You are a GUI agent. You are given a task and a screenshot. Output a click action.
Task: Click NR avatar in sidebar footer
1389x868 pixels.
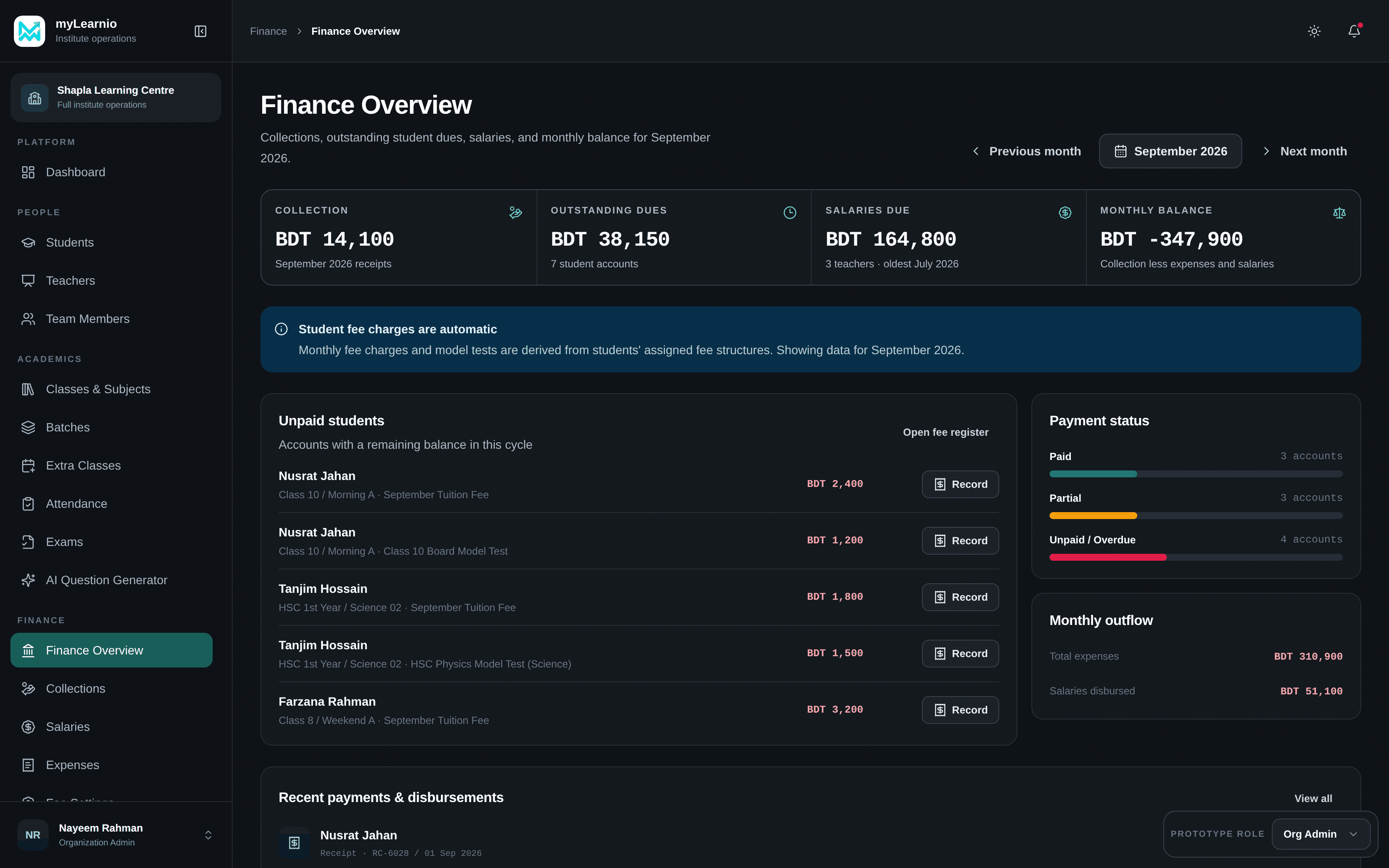[x=33, y=835]
